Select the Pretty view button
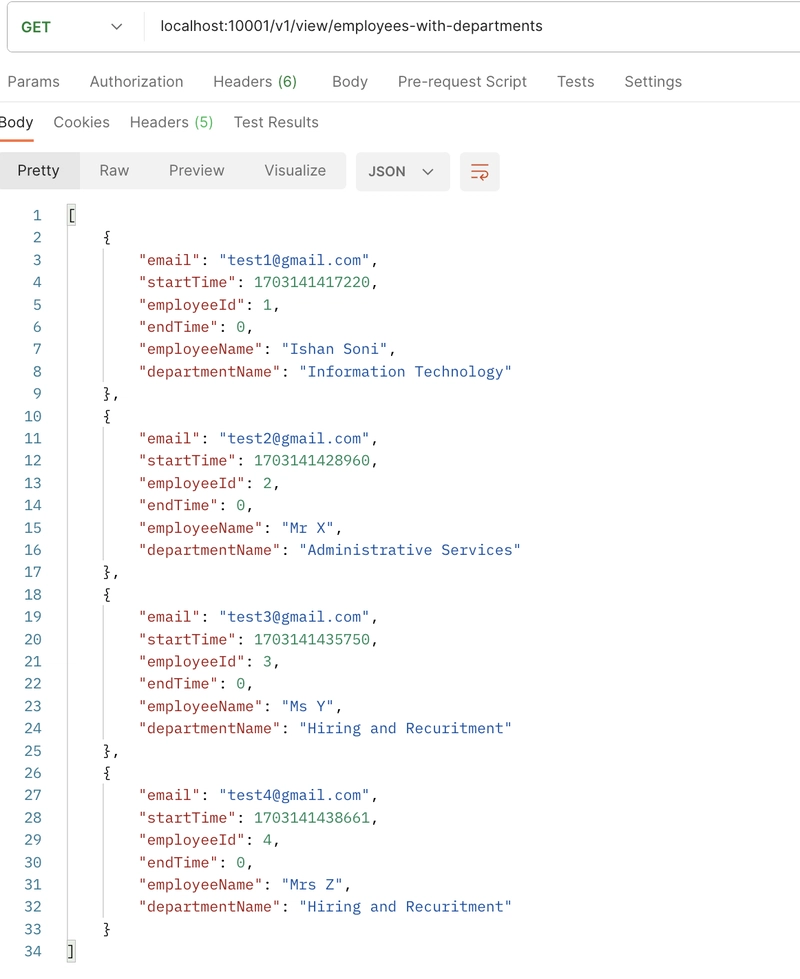800x979 pixels. (39, 170)
